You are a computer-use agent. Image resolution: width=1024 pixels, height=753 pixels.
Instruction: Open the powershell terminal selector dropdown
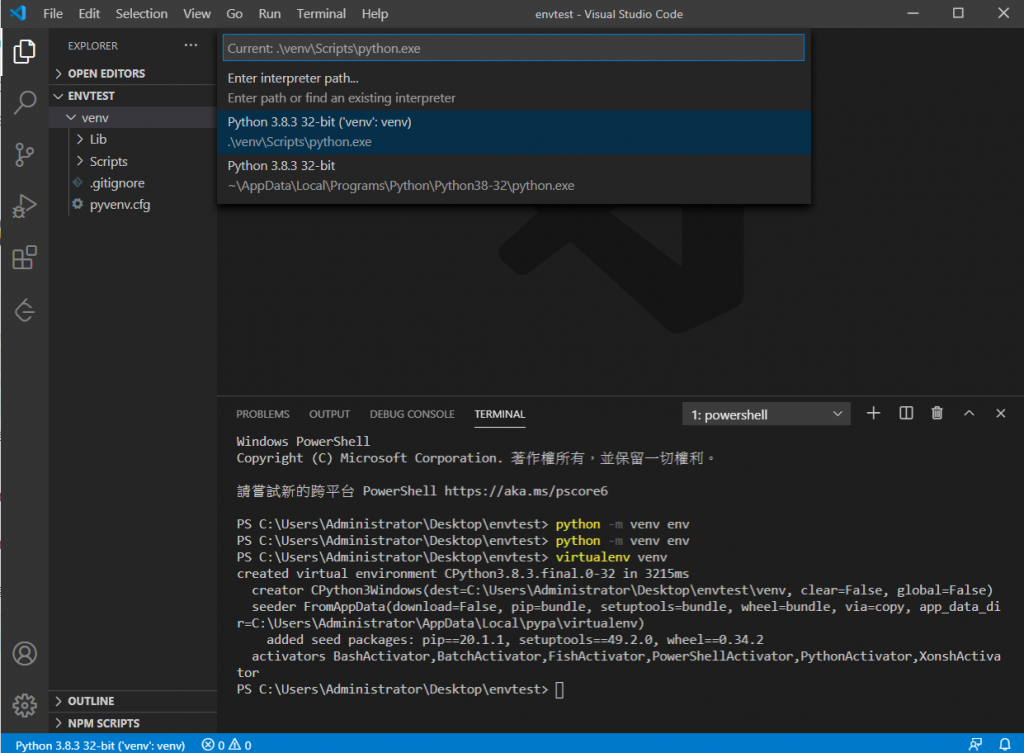pos(766,414)
